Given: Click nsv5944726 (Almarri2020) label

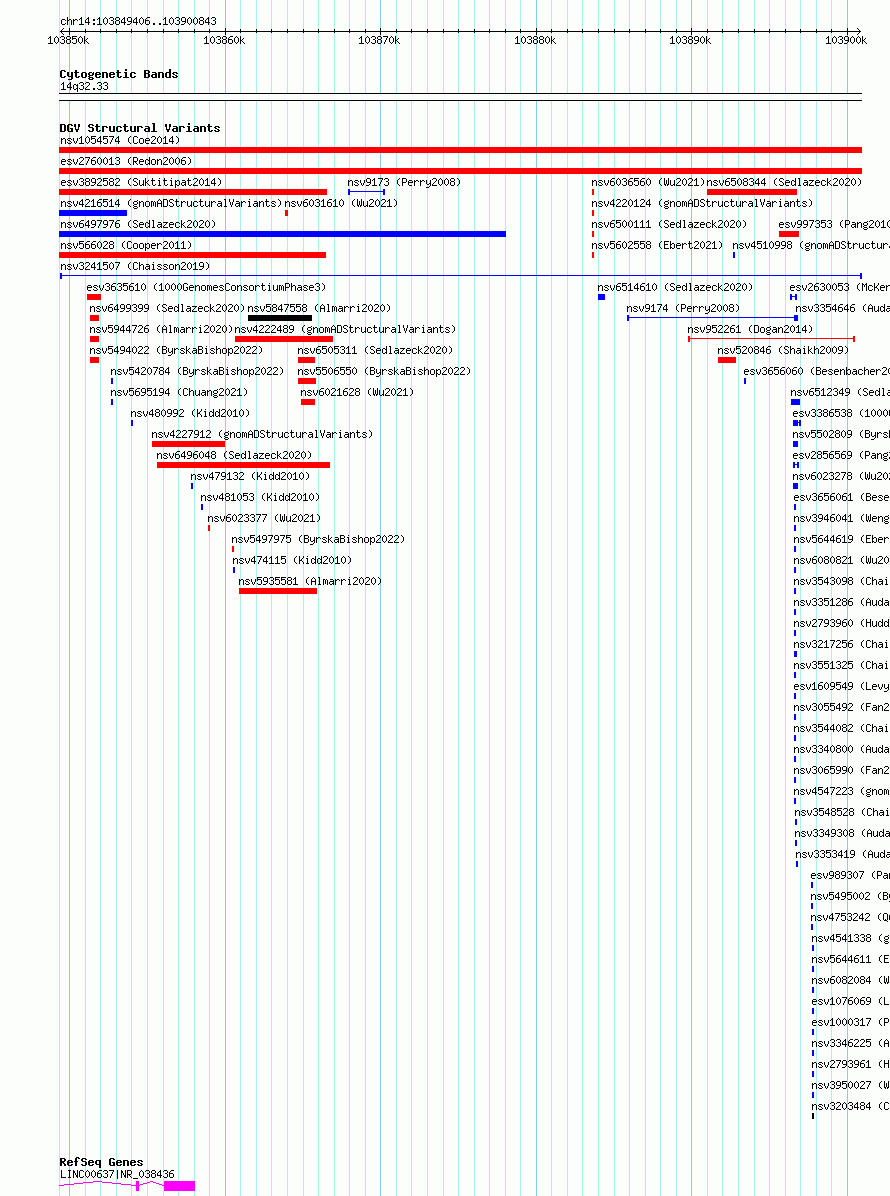Looking at the screenshot, I should [161, 329].
